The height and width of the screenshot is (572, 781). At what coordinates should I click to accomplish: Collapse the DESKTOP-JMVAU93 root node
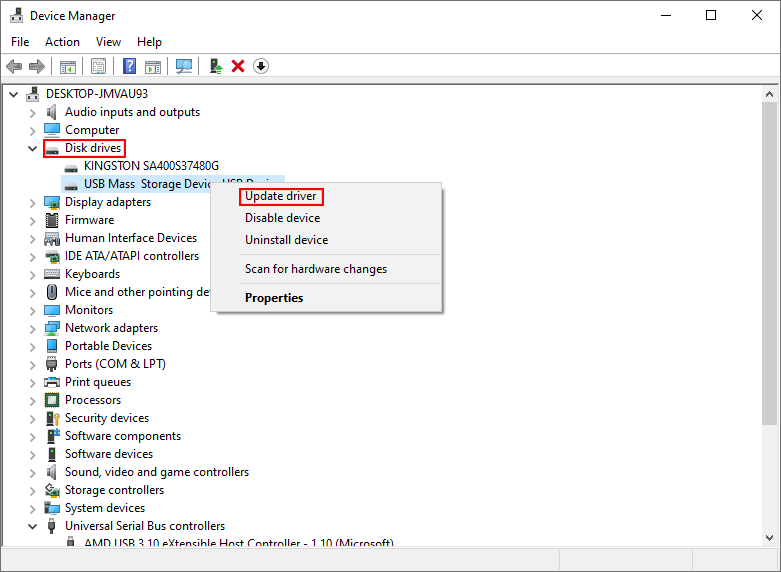(x=13, y=94)
